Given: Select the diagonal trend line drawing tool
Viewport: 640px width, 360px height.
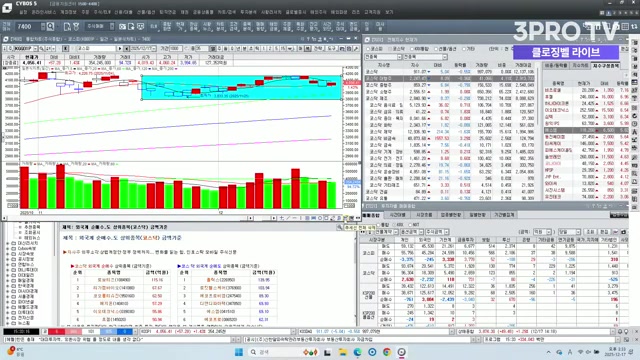Looking at the screenshot, I should (288, 218).
